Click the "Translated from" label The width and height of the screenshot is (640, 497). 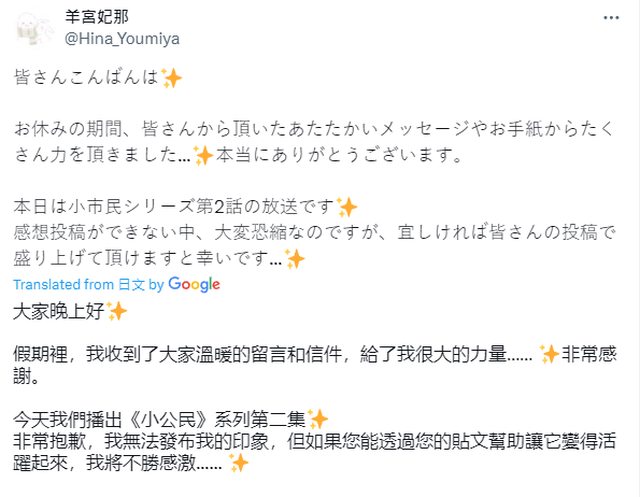64,285
